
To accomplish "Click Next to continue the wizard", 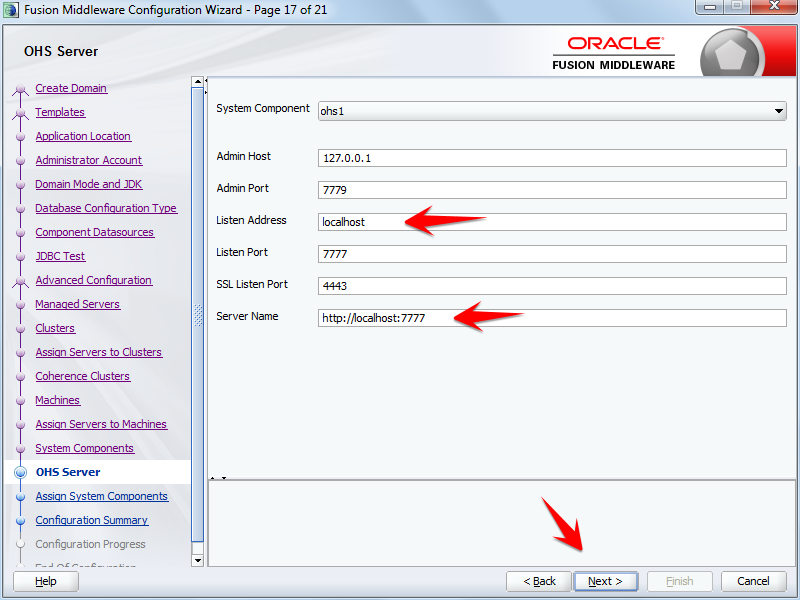I will click(x=606, y=581).
